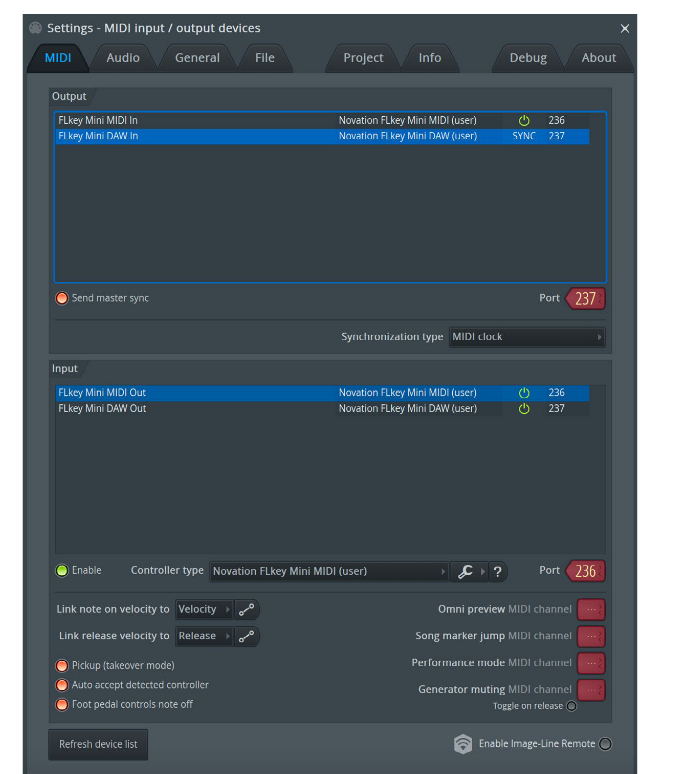Screen dimensions: 675x774
Task: Click the Image-Line Remote wifi icon
Action: 463,744
